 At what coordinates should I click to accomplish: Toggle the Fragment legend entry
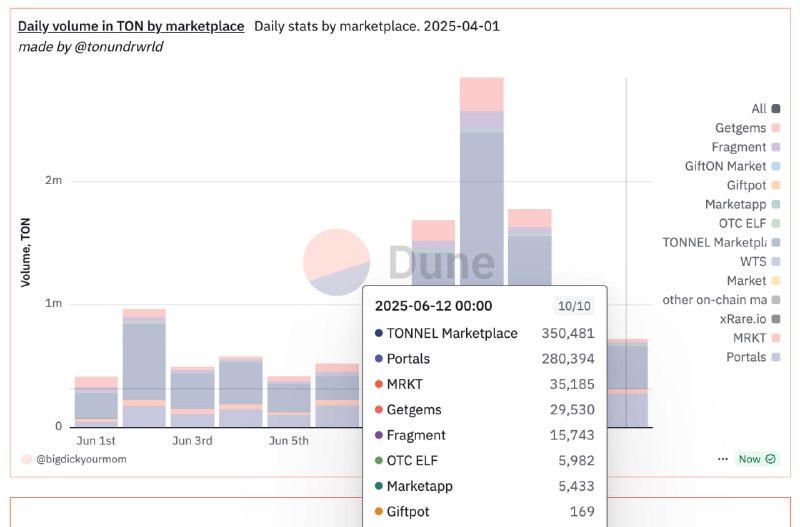(x=746, y=147)
